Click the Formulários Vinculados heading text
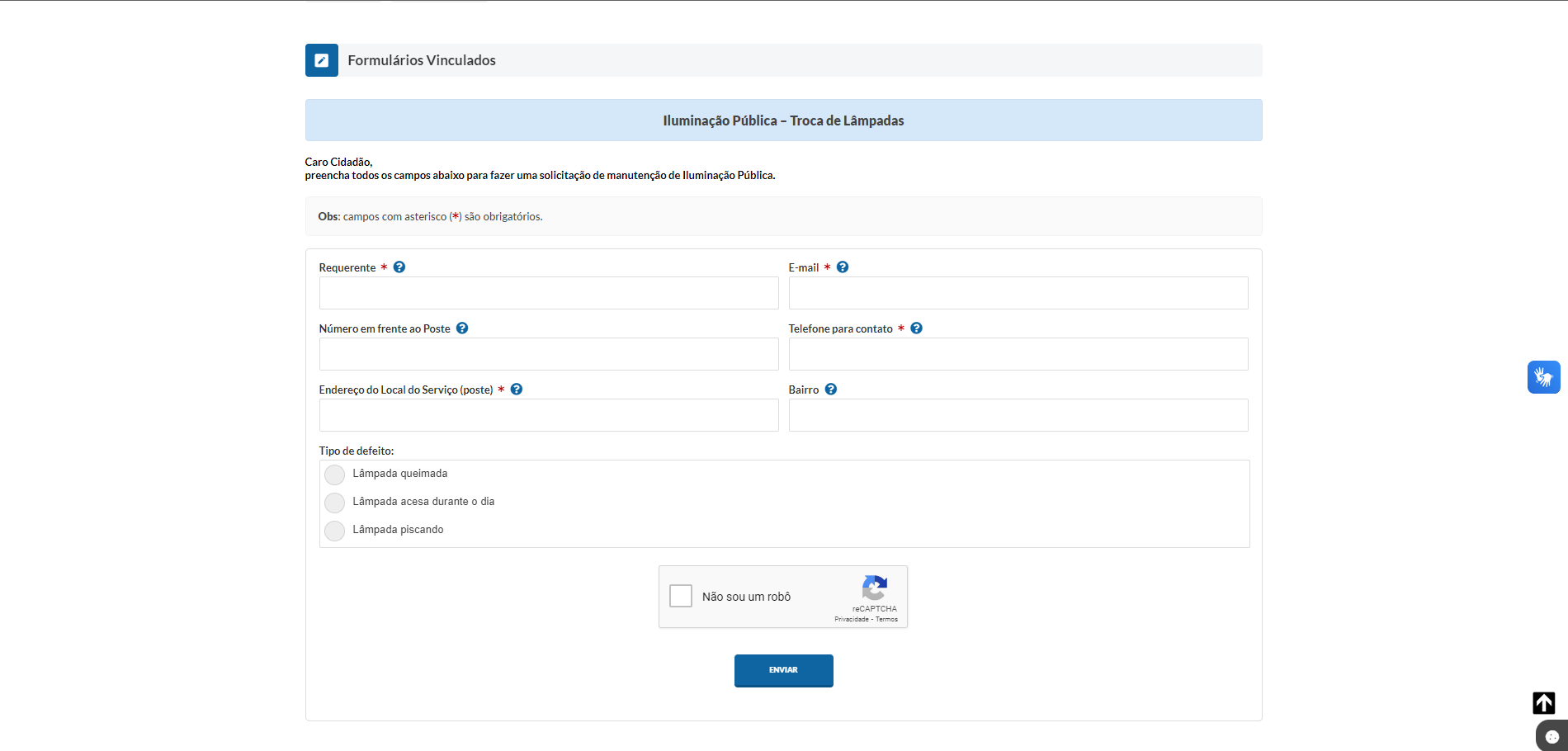1568x751 pixels. pyautogui.click(x=422, y=60)
